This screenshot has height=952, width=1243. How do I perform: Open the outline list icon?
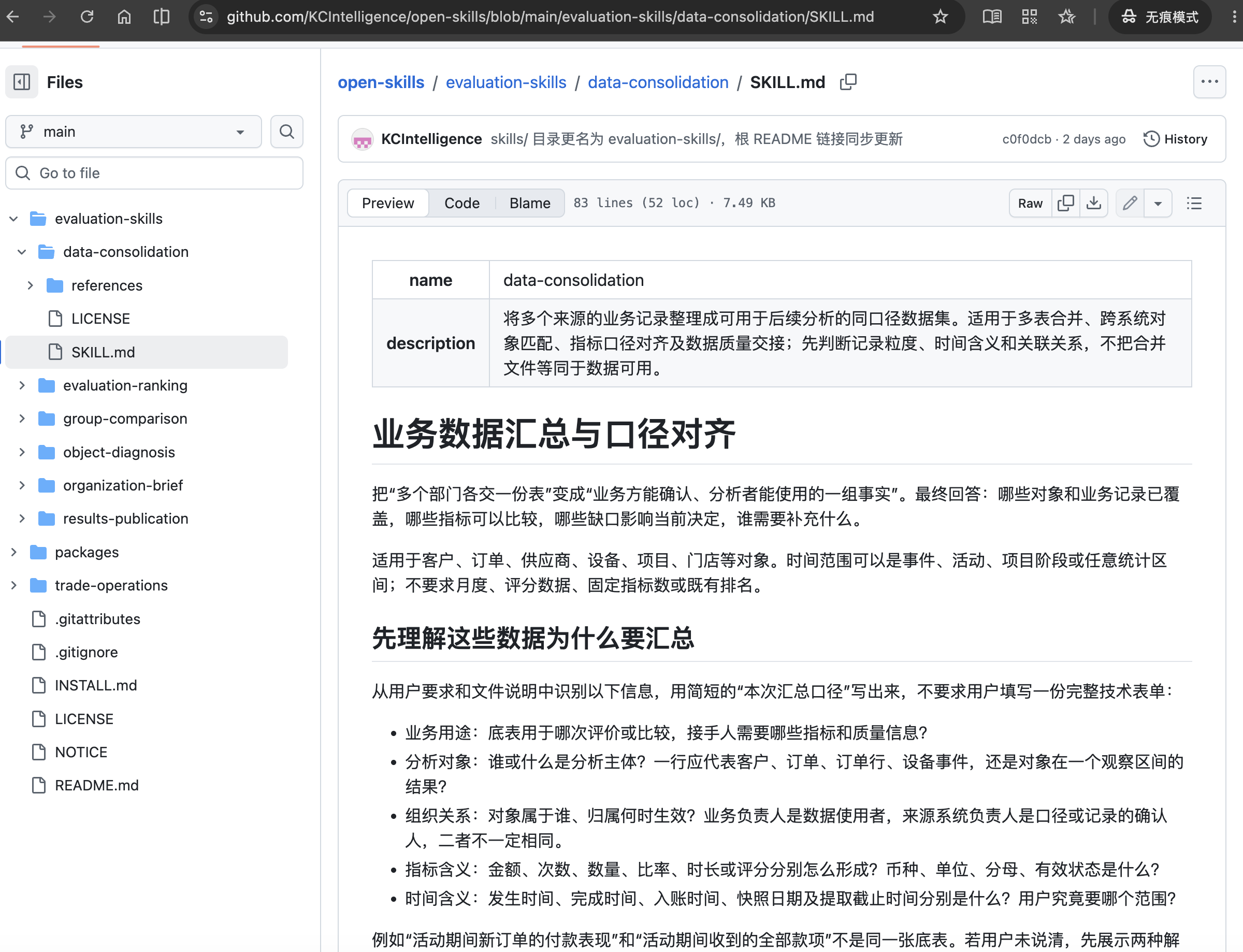1194,203
